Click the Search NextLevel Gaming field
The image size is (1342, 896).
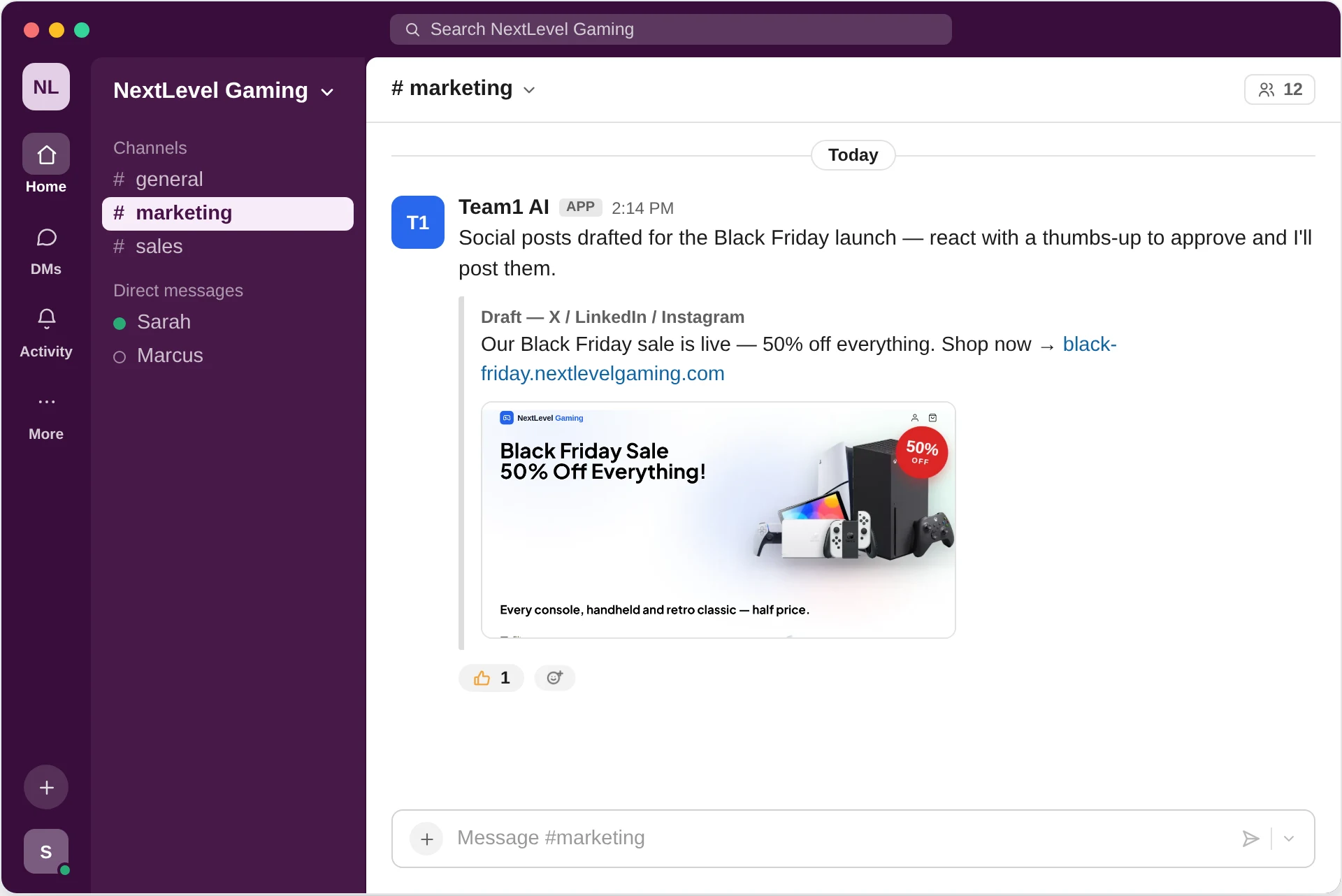tap(671, 29)
